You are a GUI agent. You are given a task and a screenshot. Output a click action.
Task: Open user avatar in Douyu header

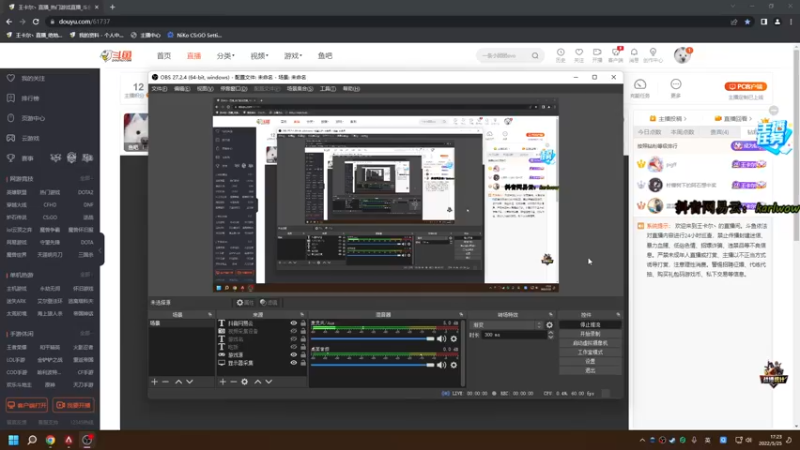coord(682,55)
